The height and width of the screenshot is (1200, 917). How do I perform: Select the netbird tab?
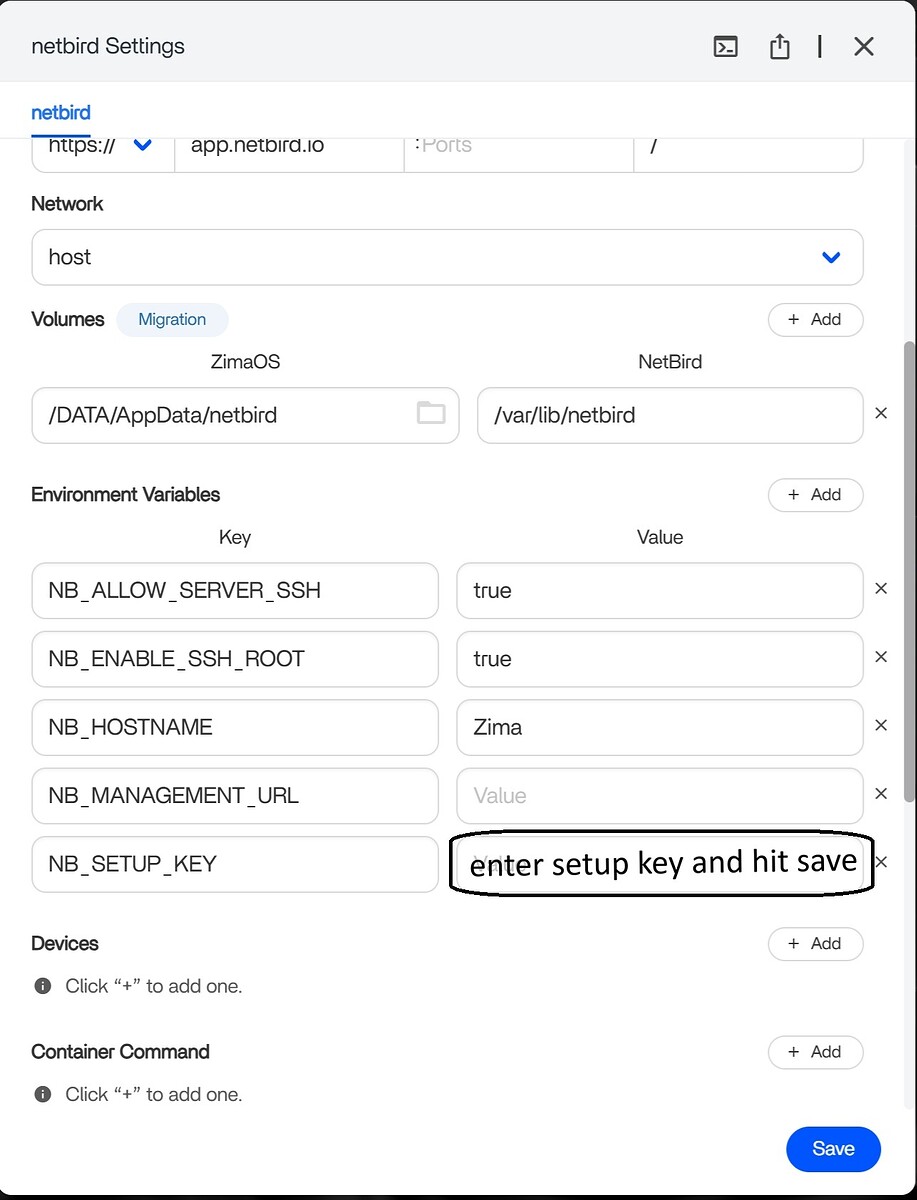(x=60, y=112)
